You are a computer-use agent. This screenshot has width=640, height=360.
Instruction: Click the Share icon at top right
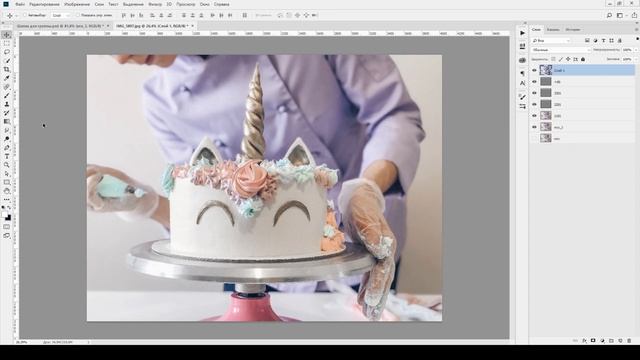tap(634, 15)
